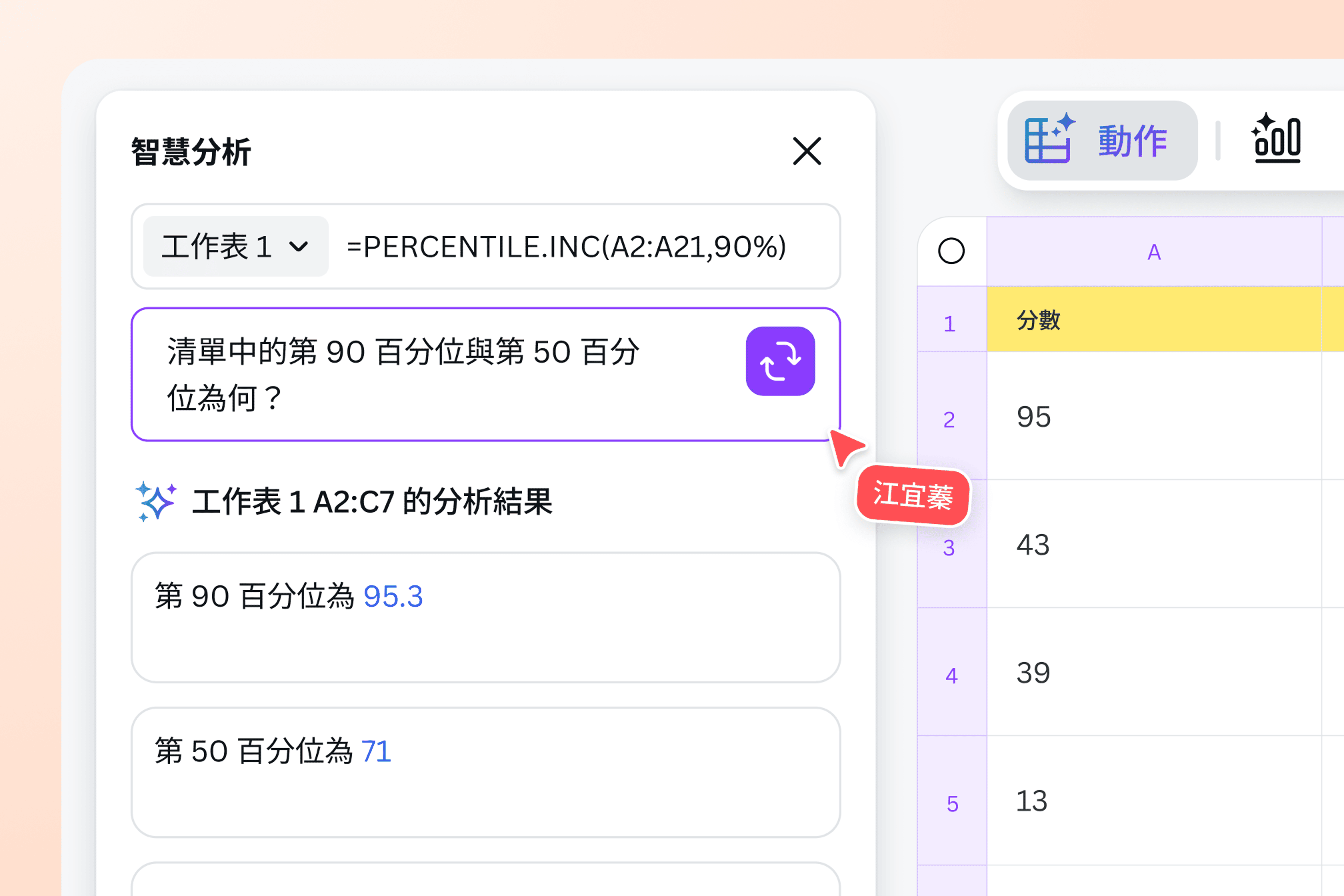Select column A header

coord(1154,251)
